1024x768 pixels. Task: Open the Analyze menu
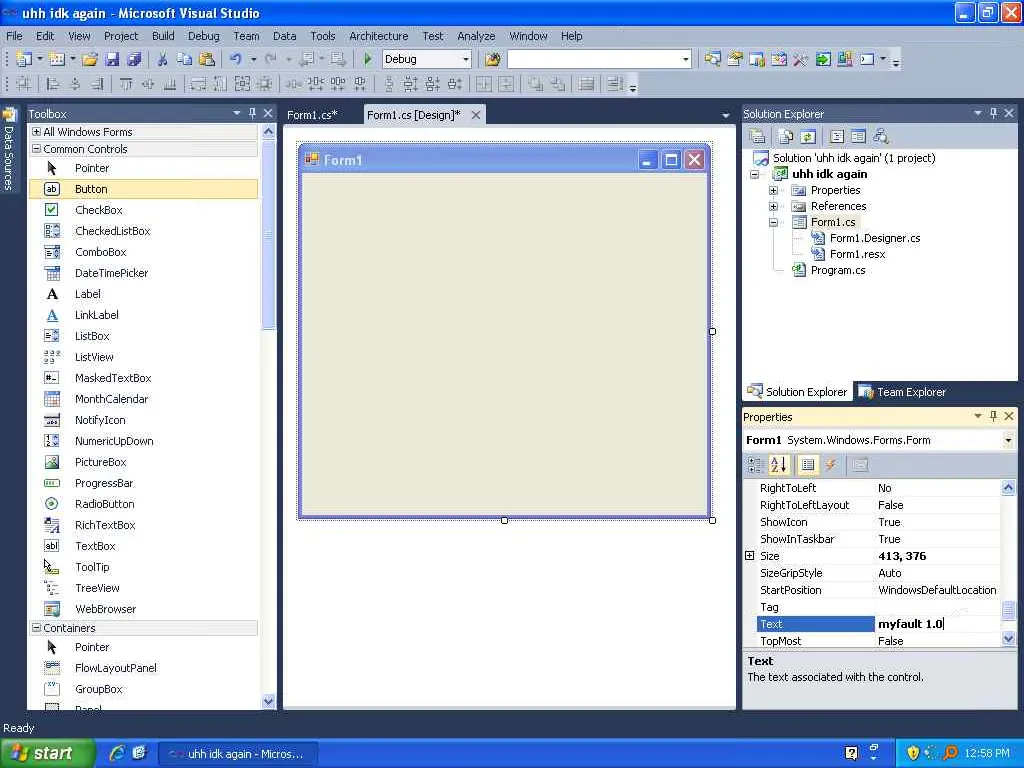click(x=476, y=36)
